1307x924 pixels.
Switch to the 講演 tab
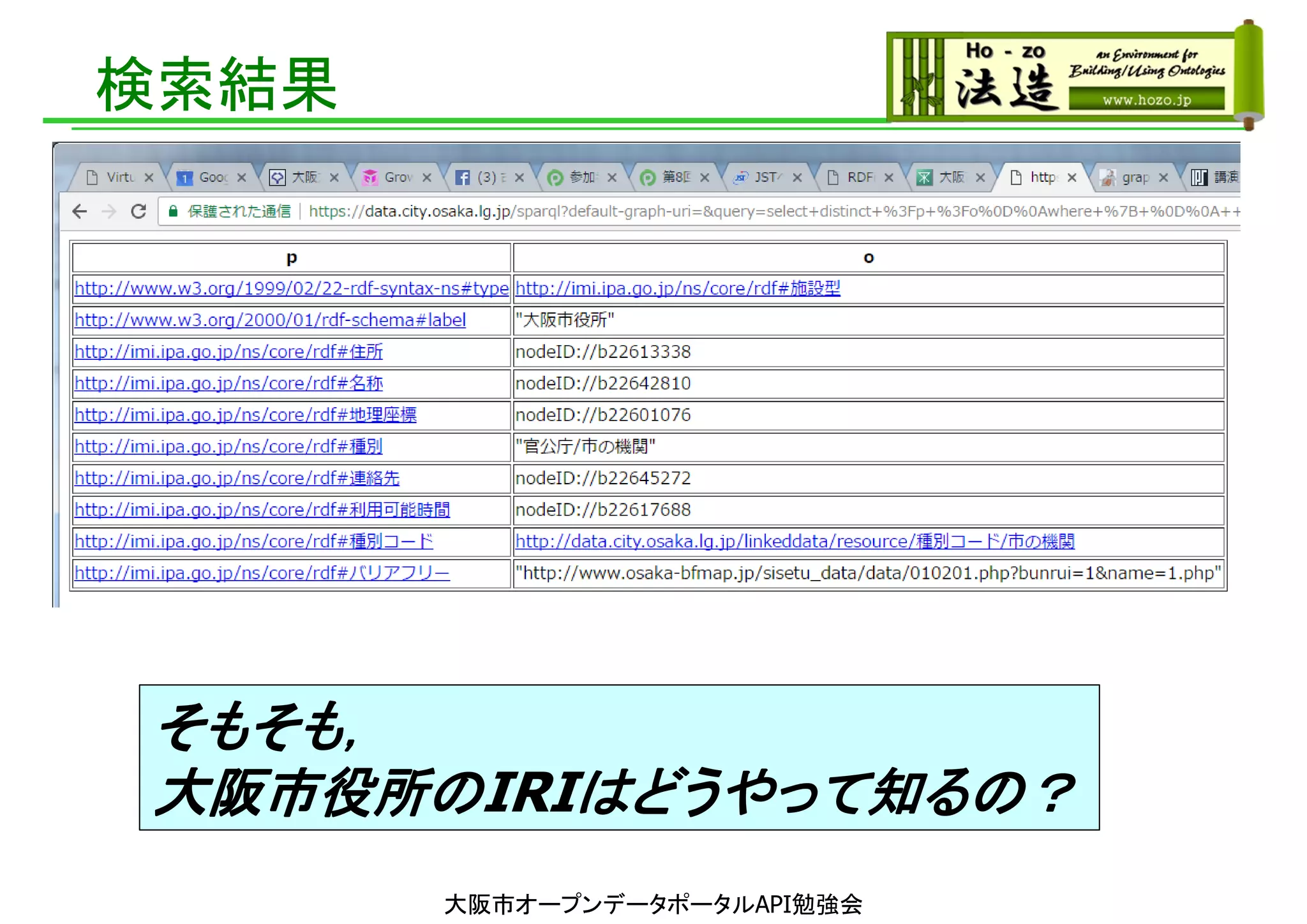[1213, 177]
